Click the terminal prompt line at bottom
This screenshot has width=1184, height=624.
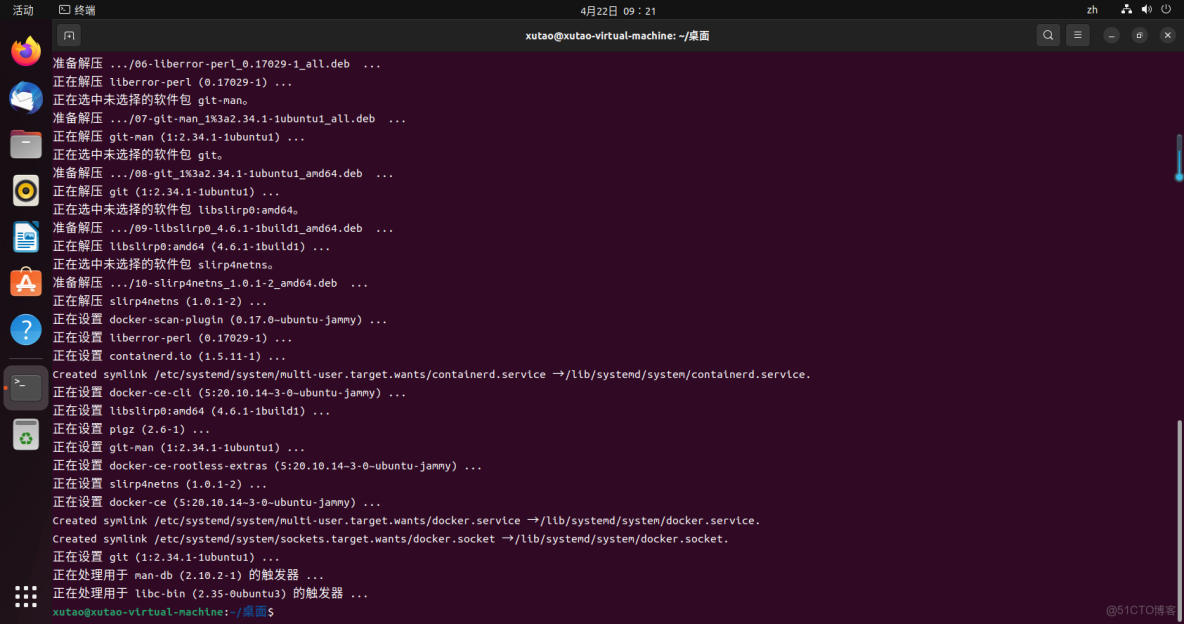point(164,612)
